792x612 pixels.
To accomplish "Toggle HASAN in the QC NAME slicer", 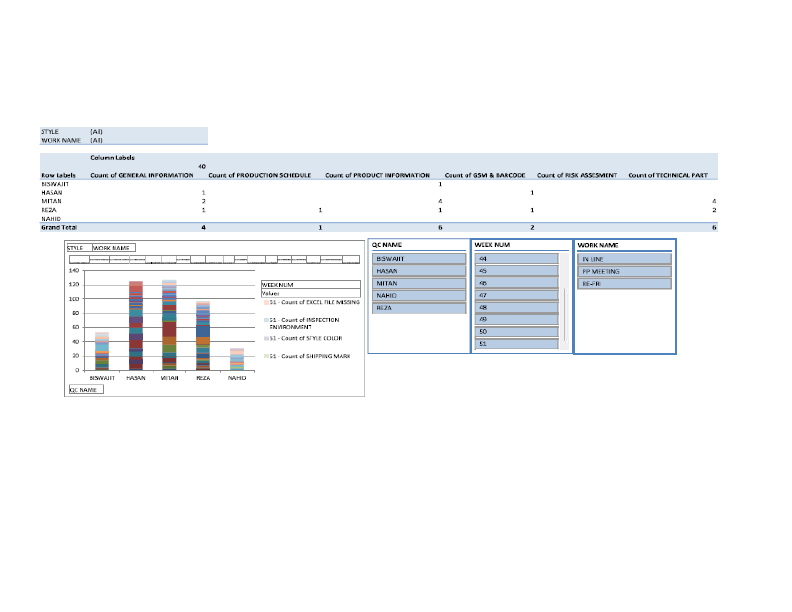I will (419, 271).
